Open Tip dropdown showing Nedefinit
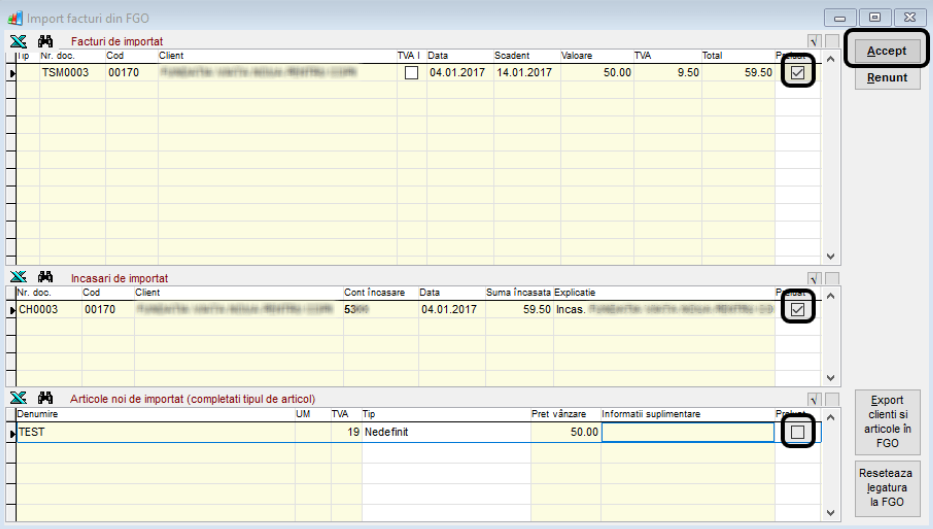The image size is (933, 529). click(x=445, y=432)
